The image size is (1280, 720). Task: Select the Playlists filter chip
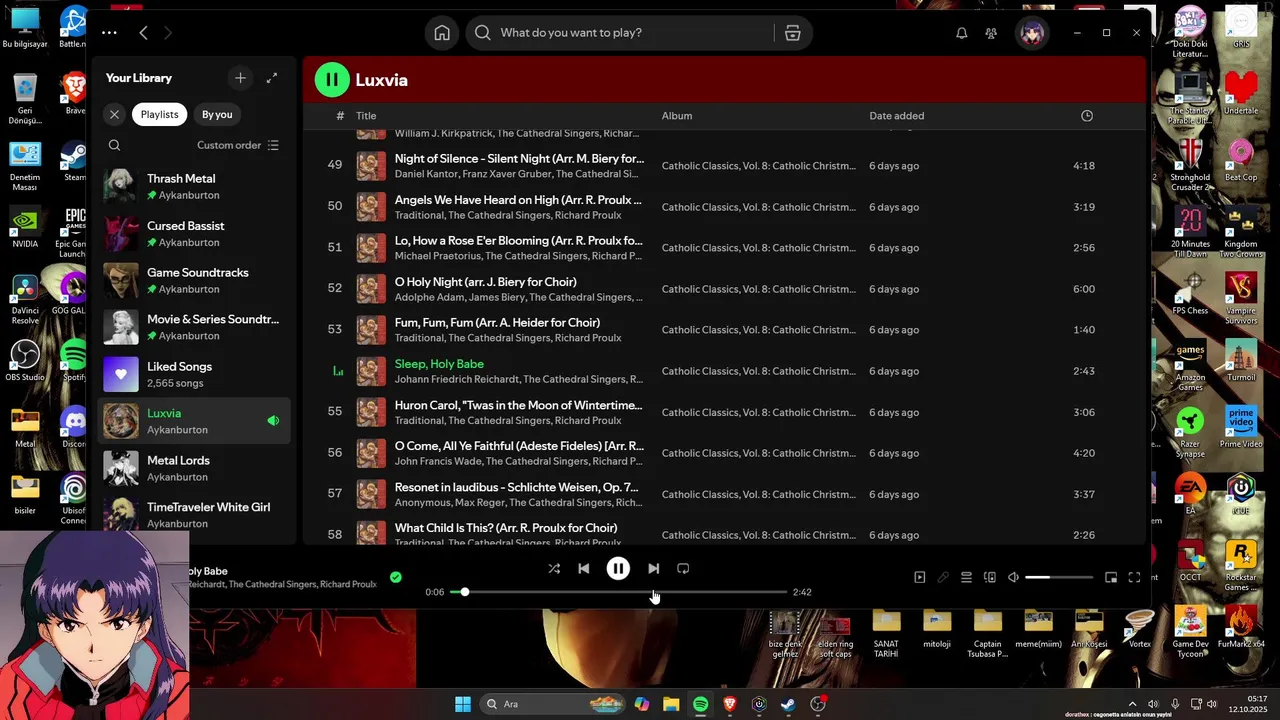tap(159, 114)
